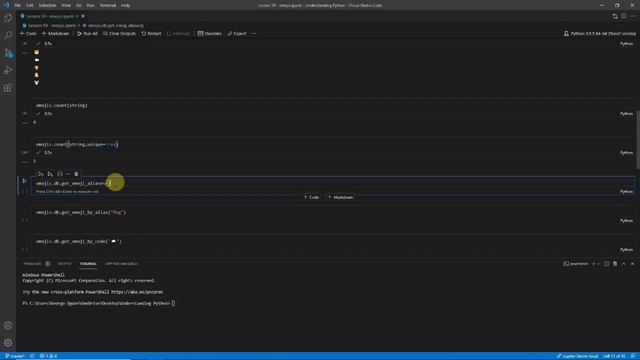Add a Code cell from notebook toolbar
The image size is (640, 360).
pos(29,33)
